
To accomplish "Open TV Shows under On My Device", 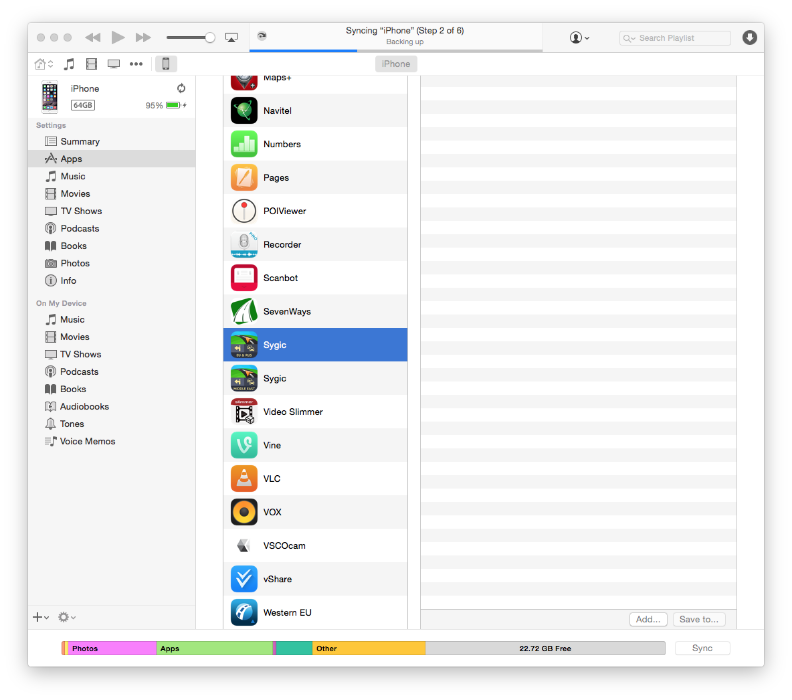I will point(112,355).
